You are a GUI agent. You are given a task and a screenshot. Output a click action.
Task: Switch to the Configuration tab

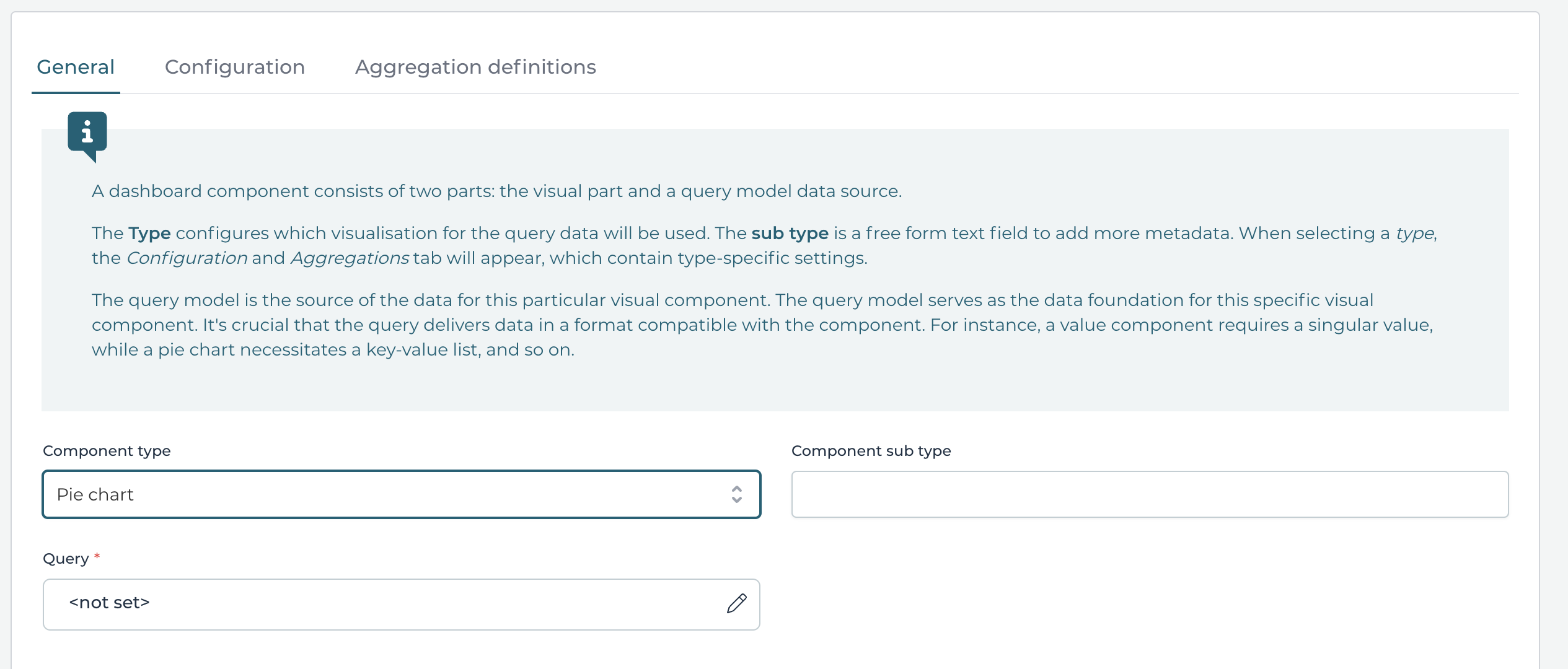235,67
